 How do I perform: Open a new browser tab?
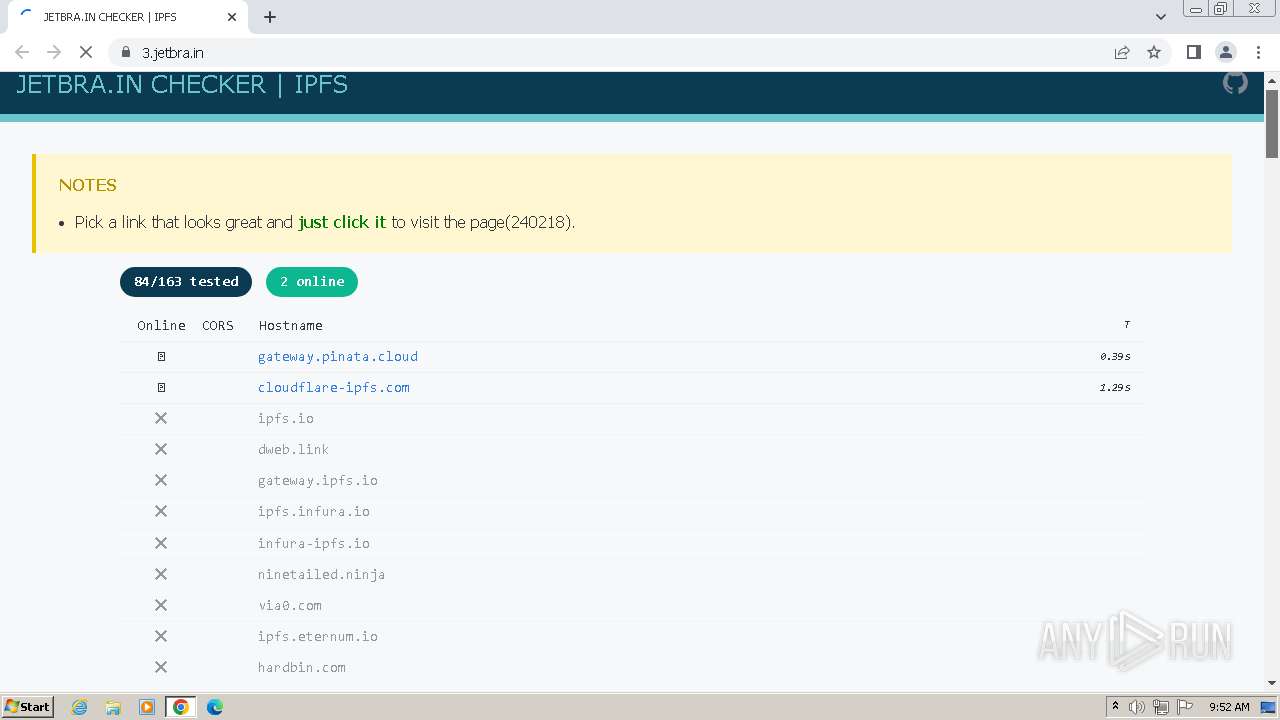pos(270,17)
